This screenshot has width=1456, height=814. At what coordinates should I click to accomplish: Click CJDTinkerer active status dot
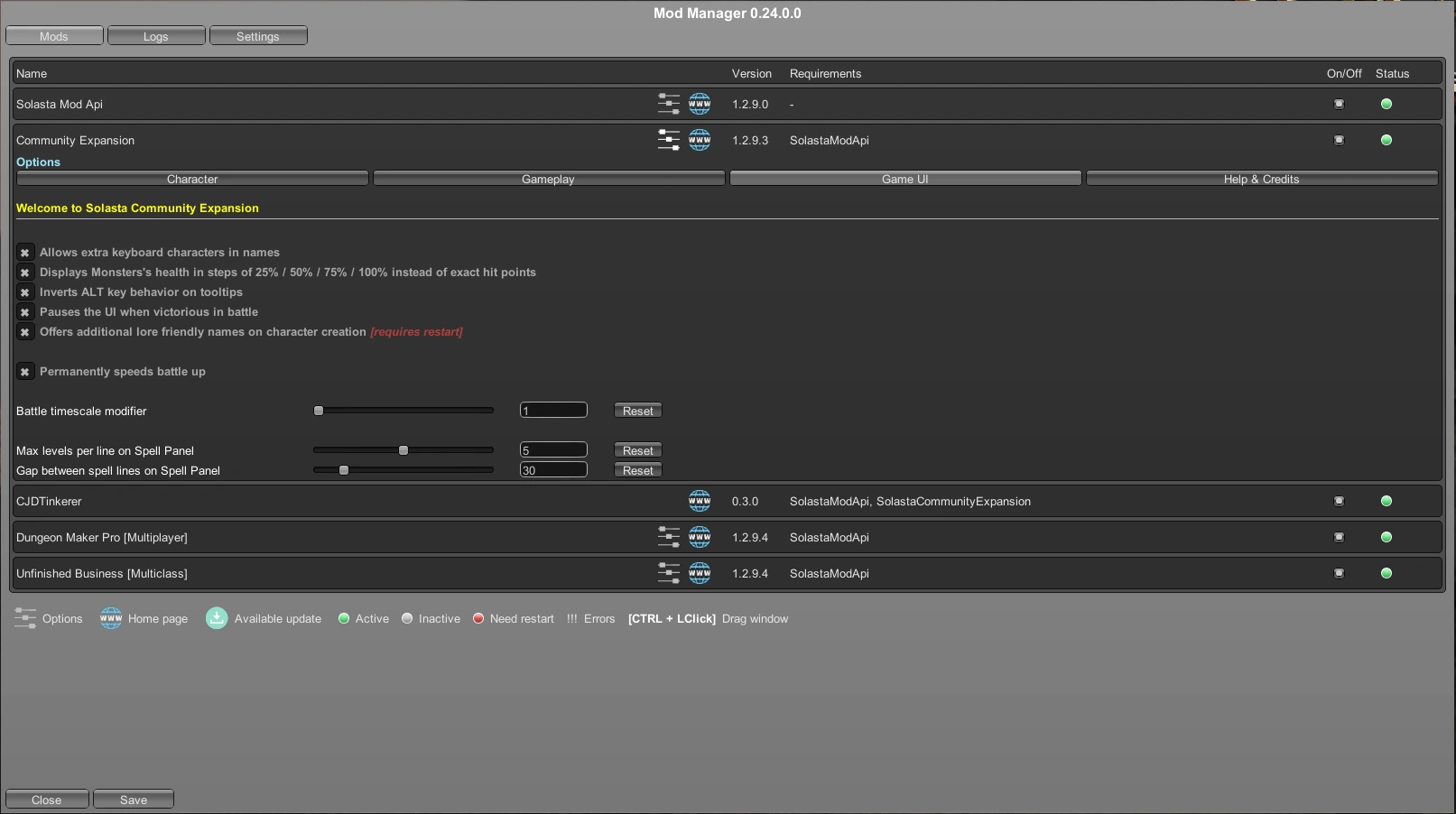[x=1386, y=501]
